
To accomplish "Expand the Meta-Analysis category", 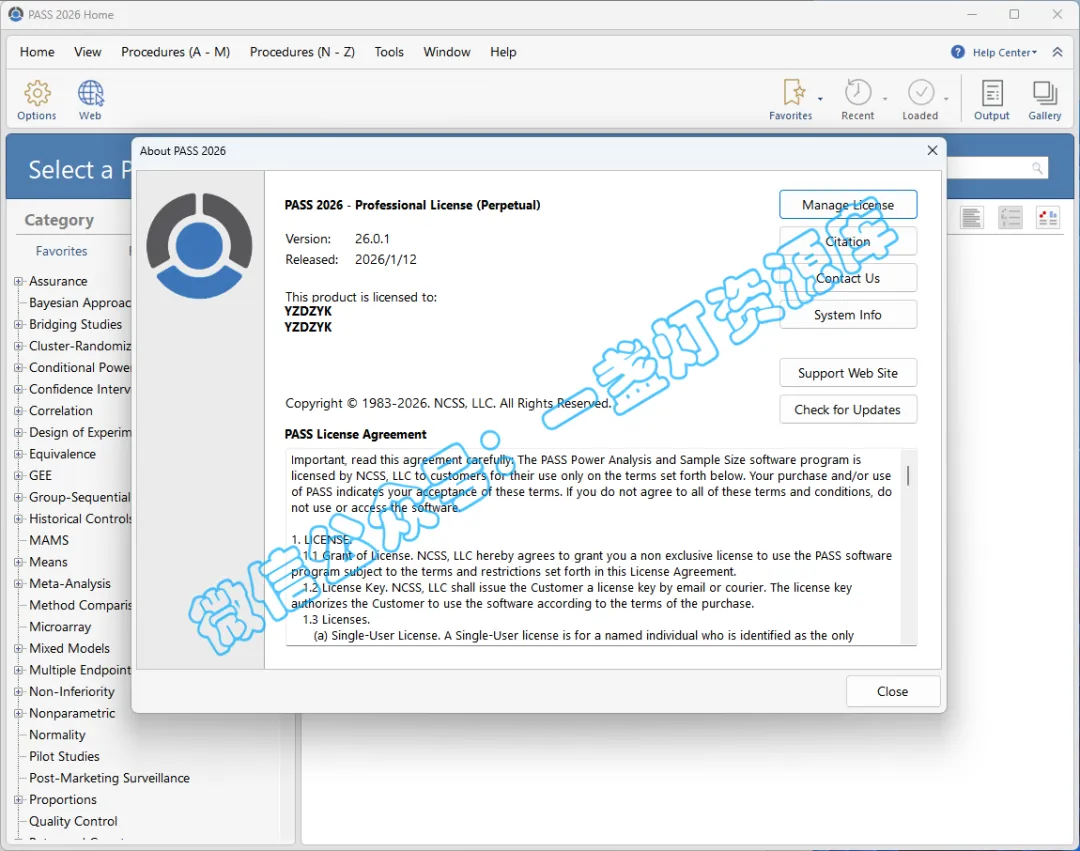I will [x=19, y=584].
